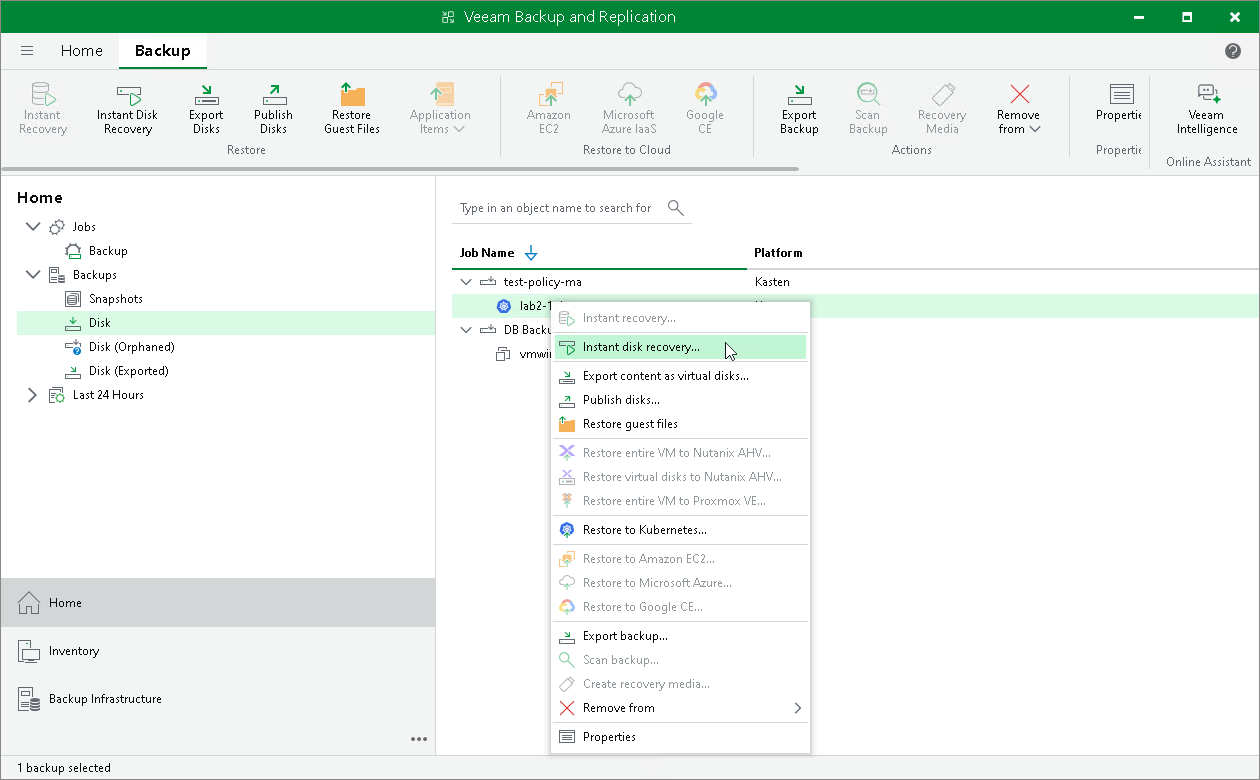The image size is (1260, 780).
Task: Open the Remove from submenu arrow
Action: point(797,708)
